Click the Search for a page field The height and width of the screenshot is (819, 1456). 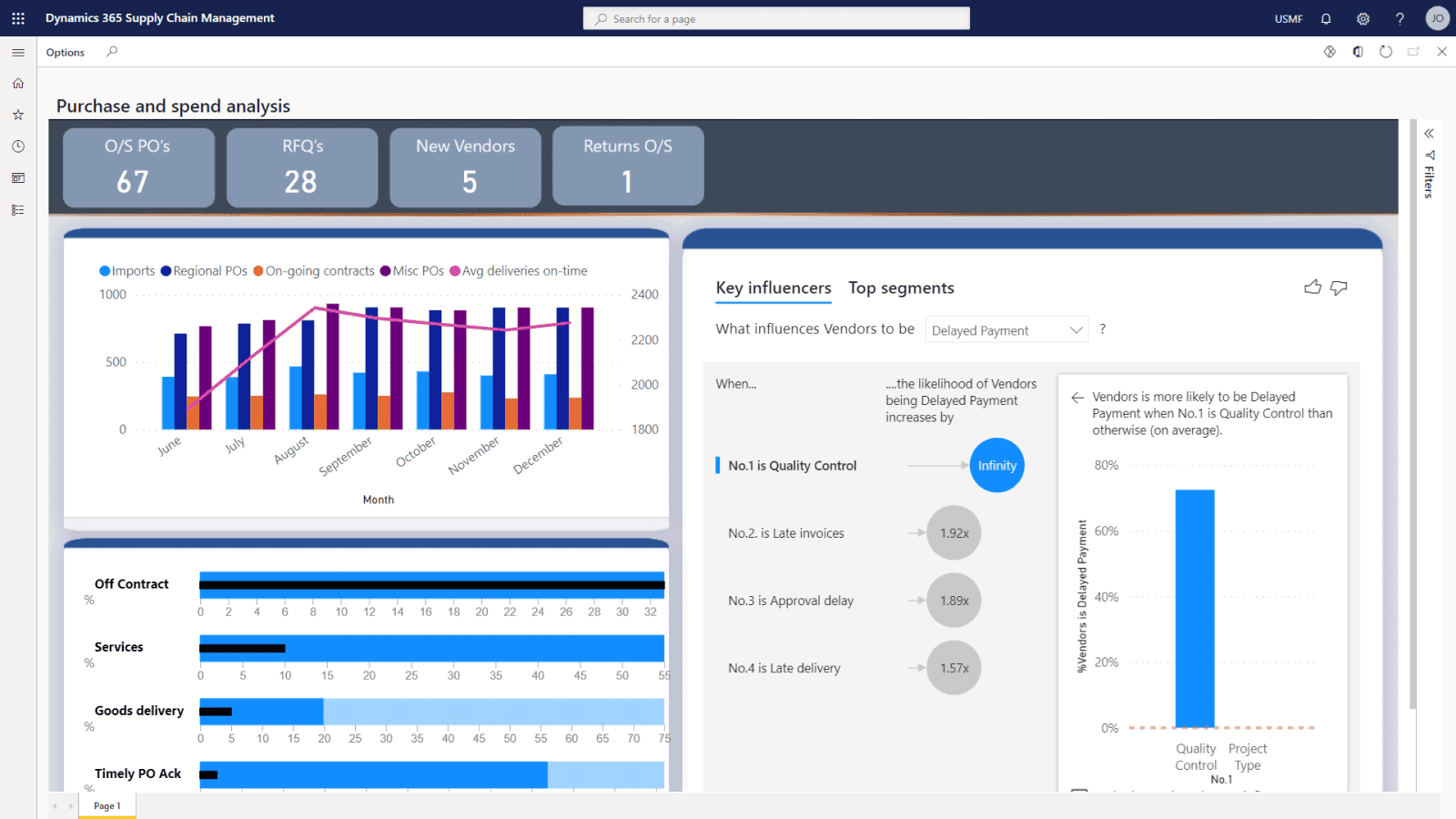pos(776,19)
